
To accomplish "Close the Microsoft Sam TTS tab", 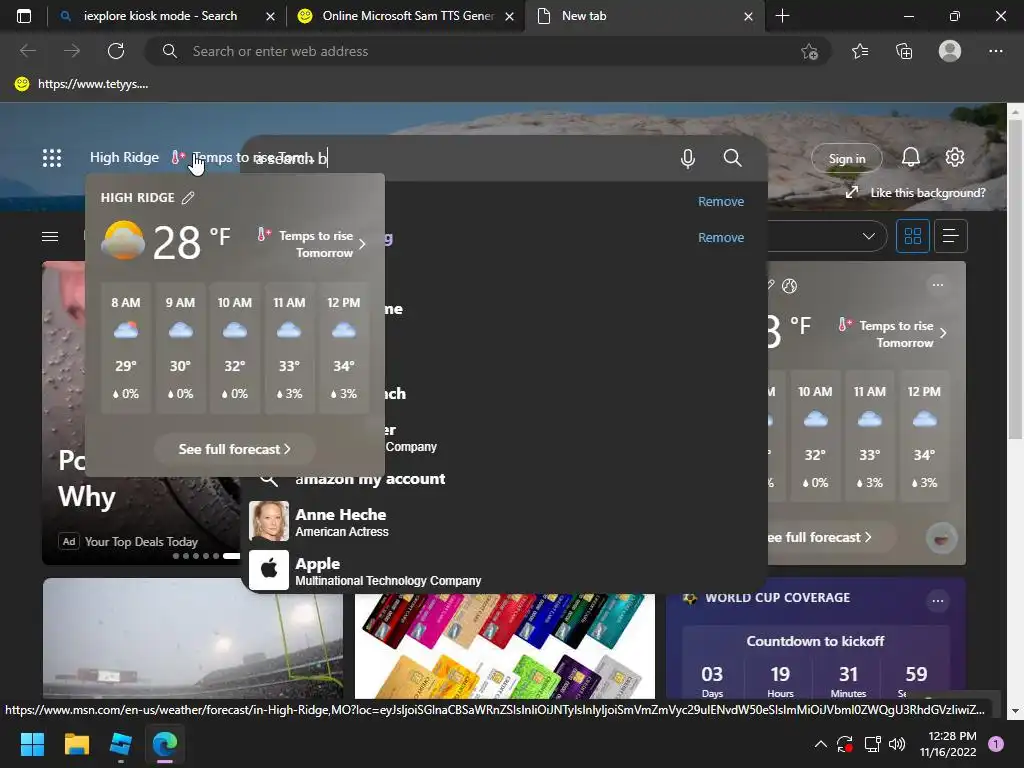I will (511, 16).
